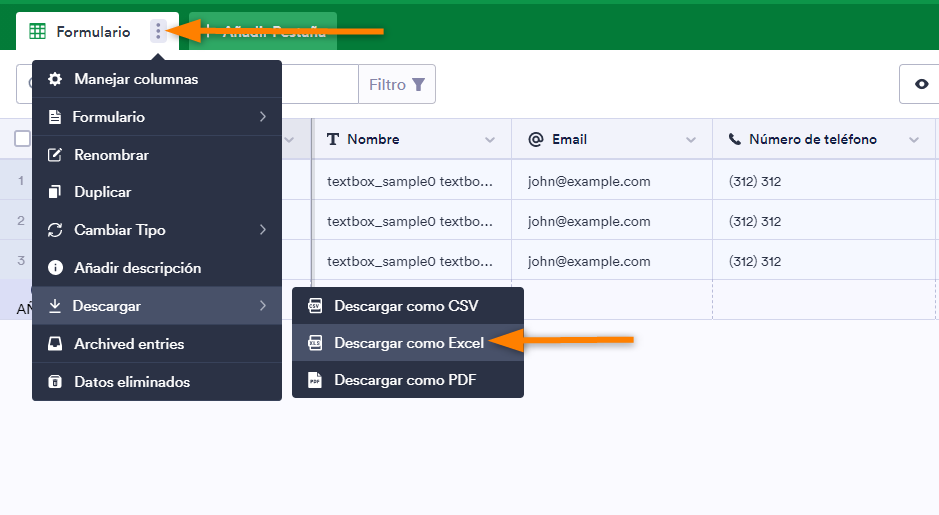
Task: Choose Descargar como Excel
Action: tap(408, 343)
